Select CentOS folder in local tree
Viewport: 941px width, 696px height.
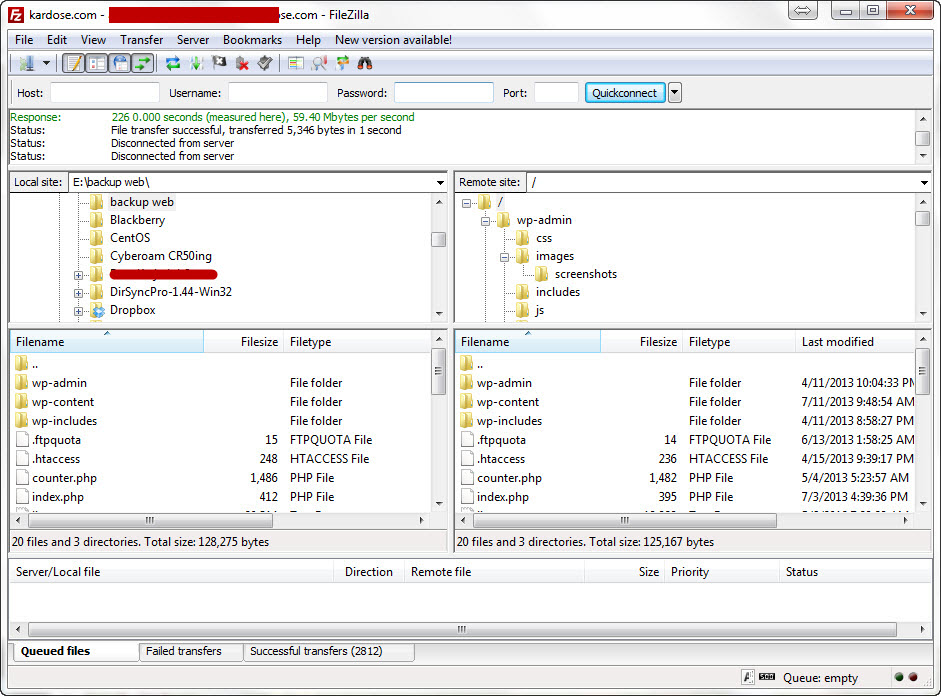(x=130, y=238)
